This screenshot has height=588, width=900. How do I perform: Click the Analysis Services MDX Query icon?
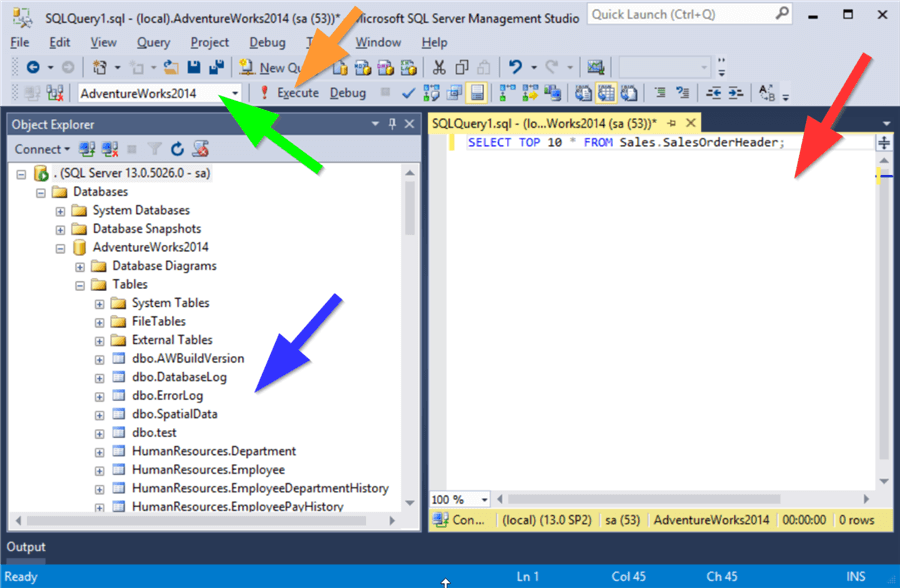(363, 68)
